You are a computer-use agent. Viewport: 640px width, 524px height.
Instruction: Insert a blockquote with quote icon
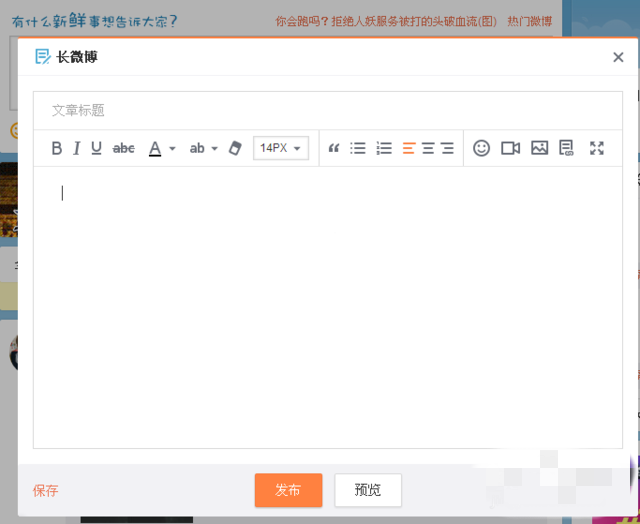tap(334, 148)
